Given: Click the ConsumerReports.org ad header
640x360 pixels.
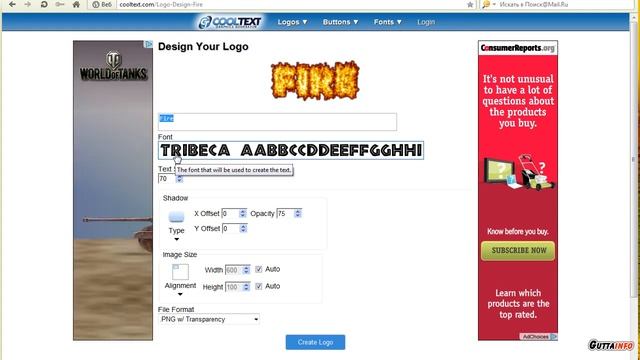Looking at the screenshot, I should (x=518, y=48).
